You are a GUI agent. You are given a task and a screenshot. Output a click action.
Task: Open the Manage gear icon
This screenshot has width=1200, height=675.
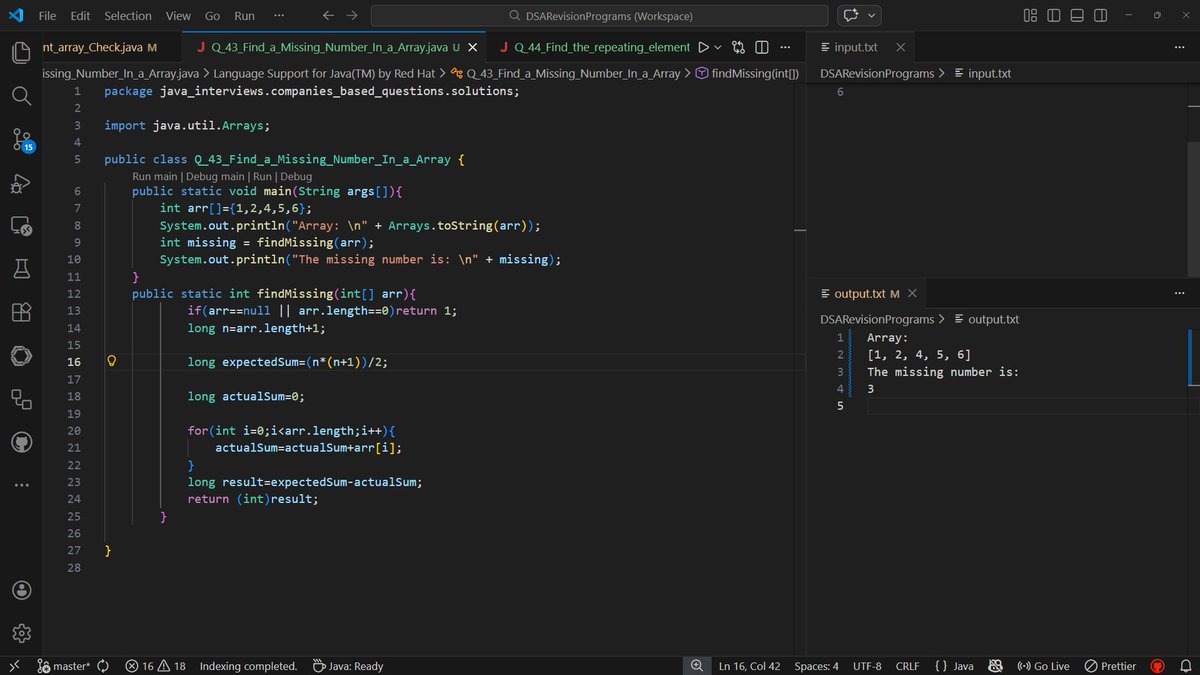(22, 633)
